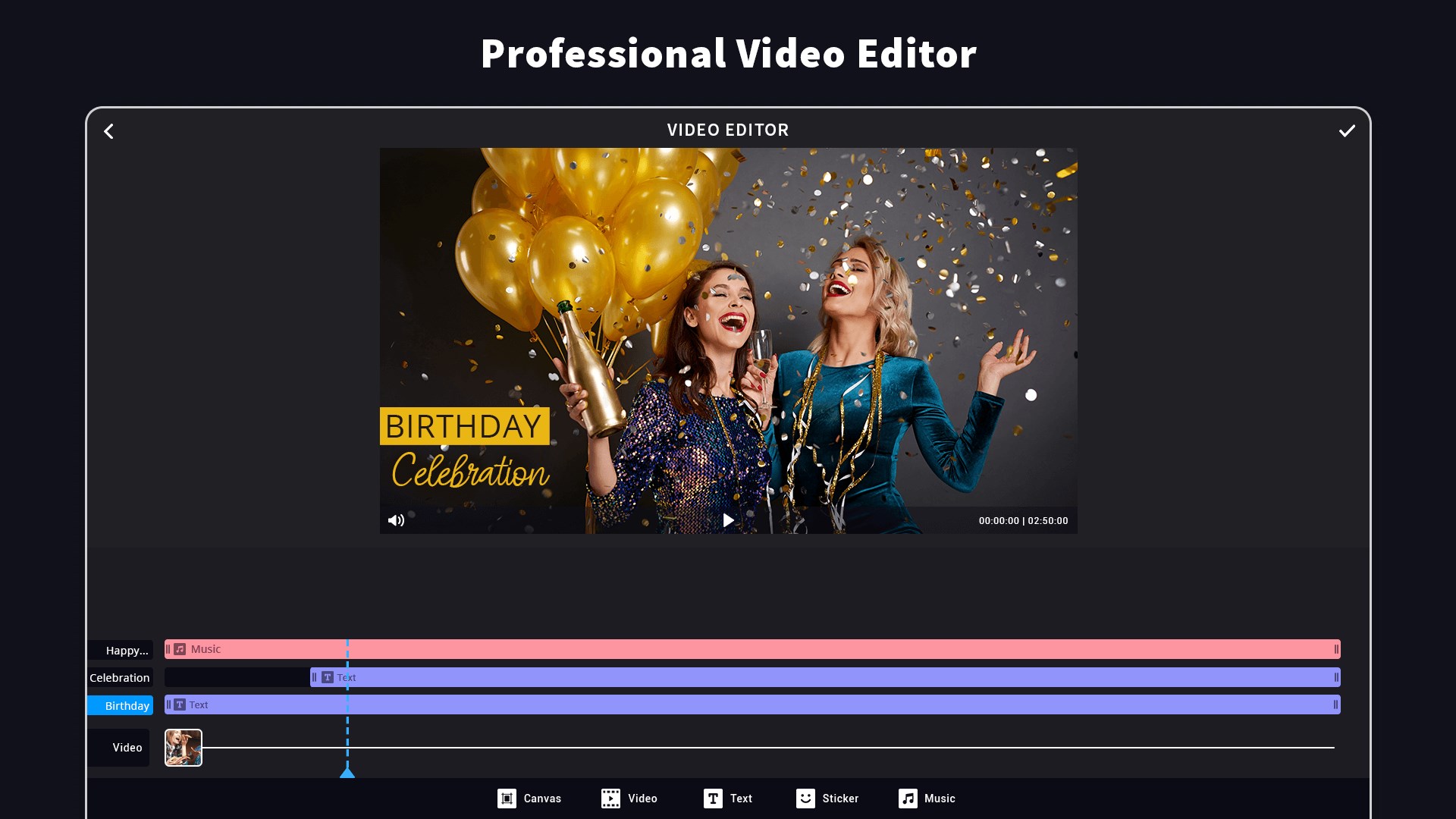
Task: Open the Video tool in bottom toolbar
Action: [629, 799]
